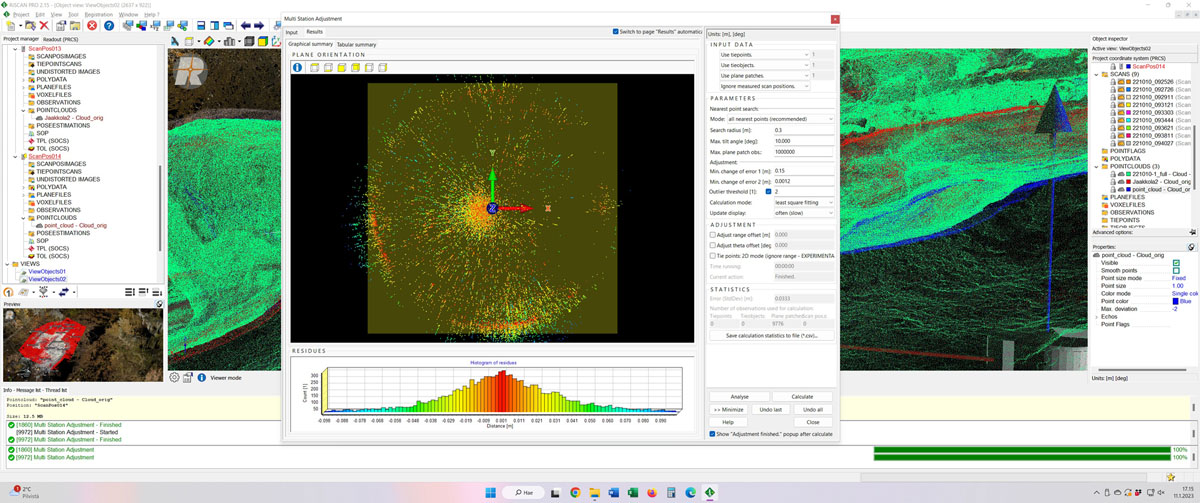Select the first plane orientation cube icon
The image size is (1200, 503).
(314, 68)
